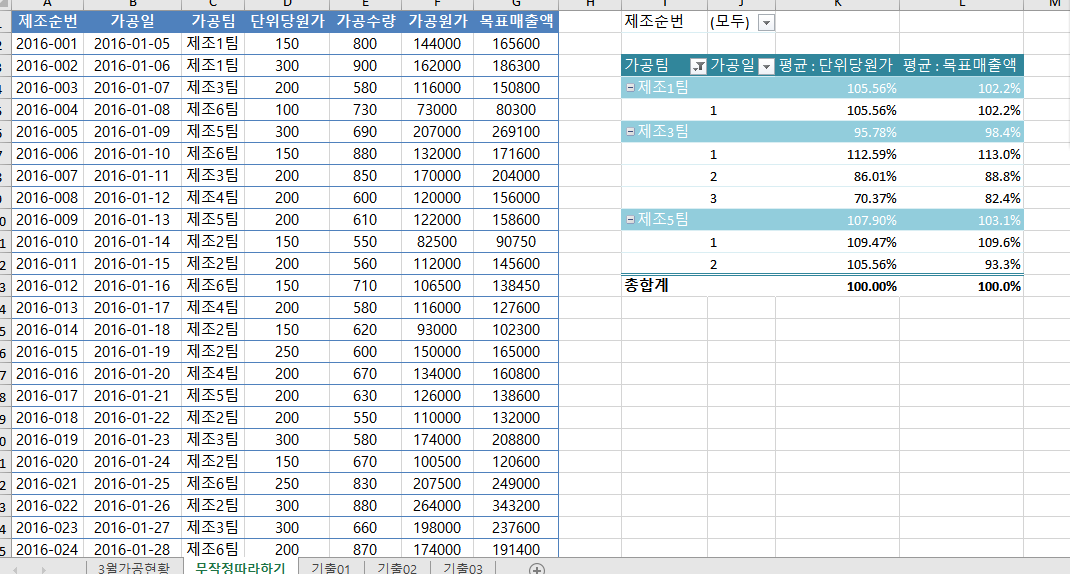Click the add new sheet plus icon
1070x574 pixels.
[x=537, y=569]
